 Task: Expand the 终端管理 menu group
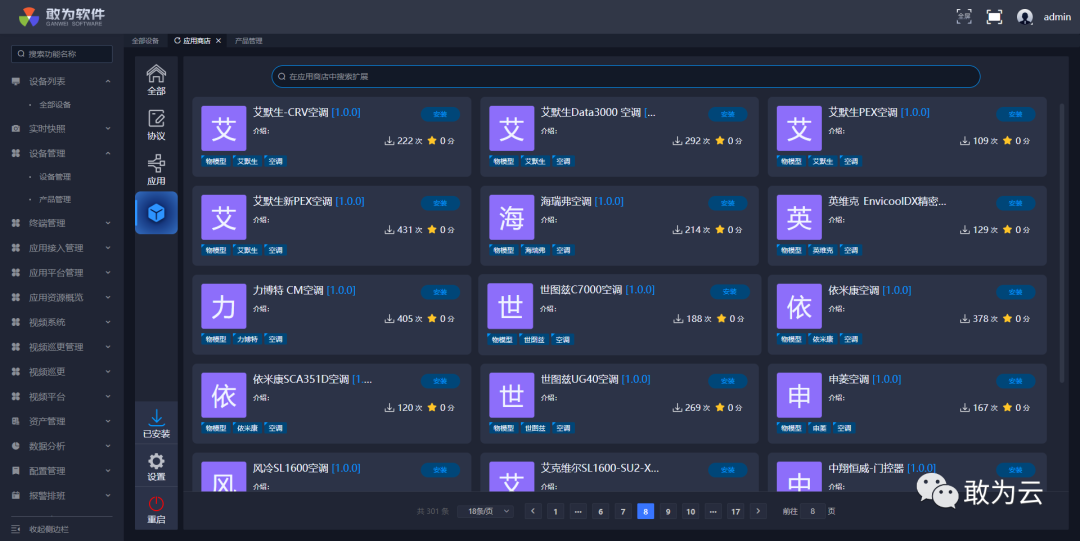108,223
